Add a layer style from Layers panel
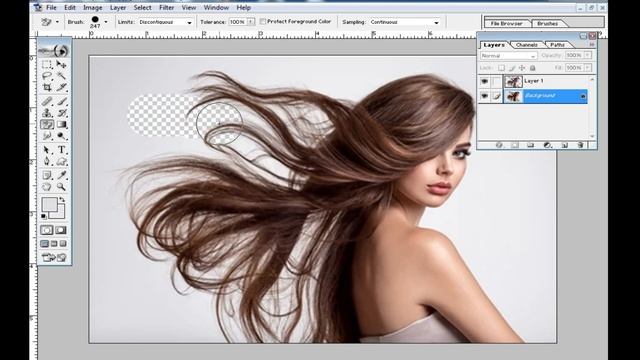Screen dimensions: 640x360 coord(499,145)
